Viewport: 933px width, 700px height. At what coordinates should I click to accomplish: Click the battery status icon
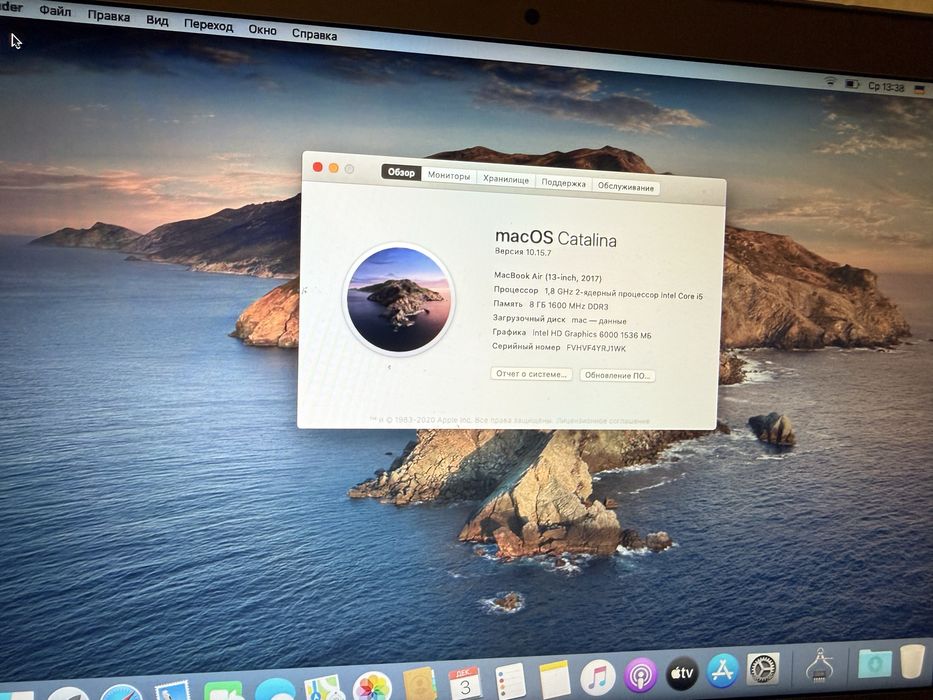[853, 84]
